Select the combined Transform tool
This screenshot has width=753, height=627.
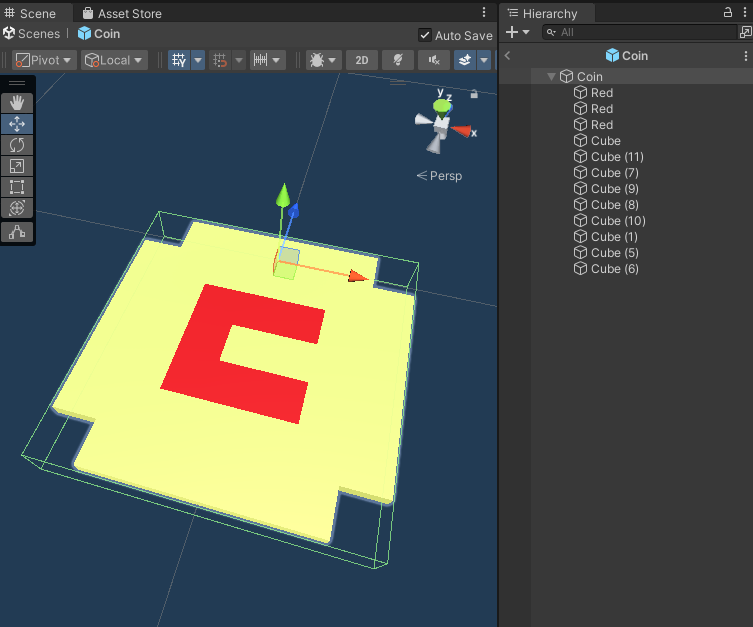(x=17, y=208)
